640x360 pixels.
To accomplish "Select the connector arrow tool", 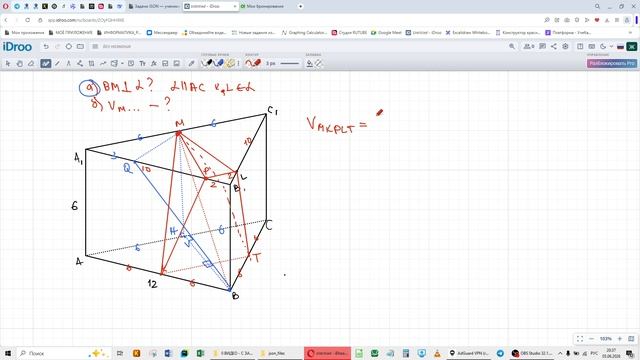I will tap(103, 63).
